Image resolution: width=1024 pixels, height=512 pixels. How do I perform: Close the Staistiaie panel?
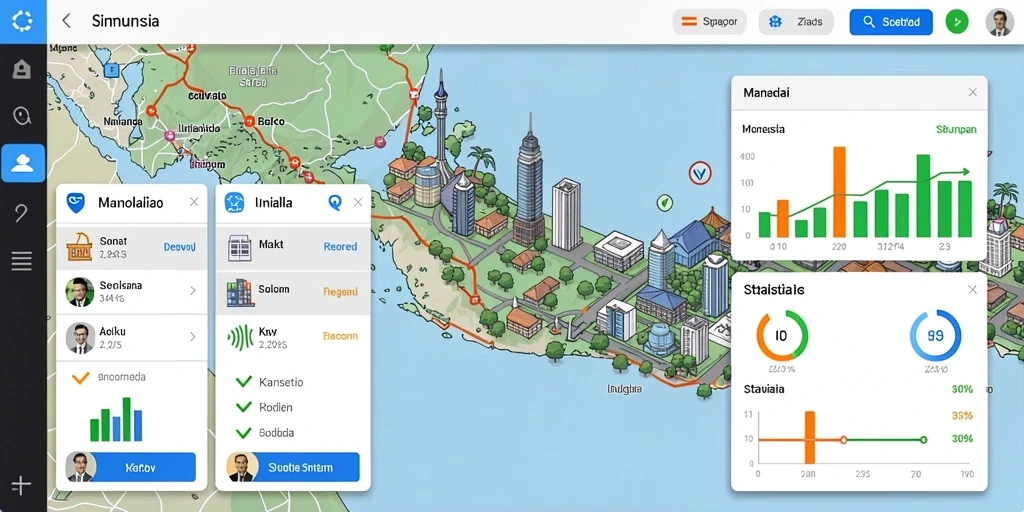click(x=972, y=289)
